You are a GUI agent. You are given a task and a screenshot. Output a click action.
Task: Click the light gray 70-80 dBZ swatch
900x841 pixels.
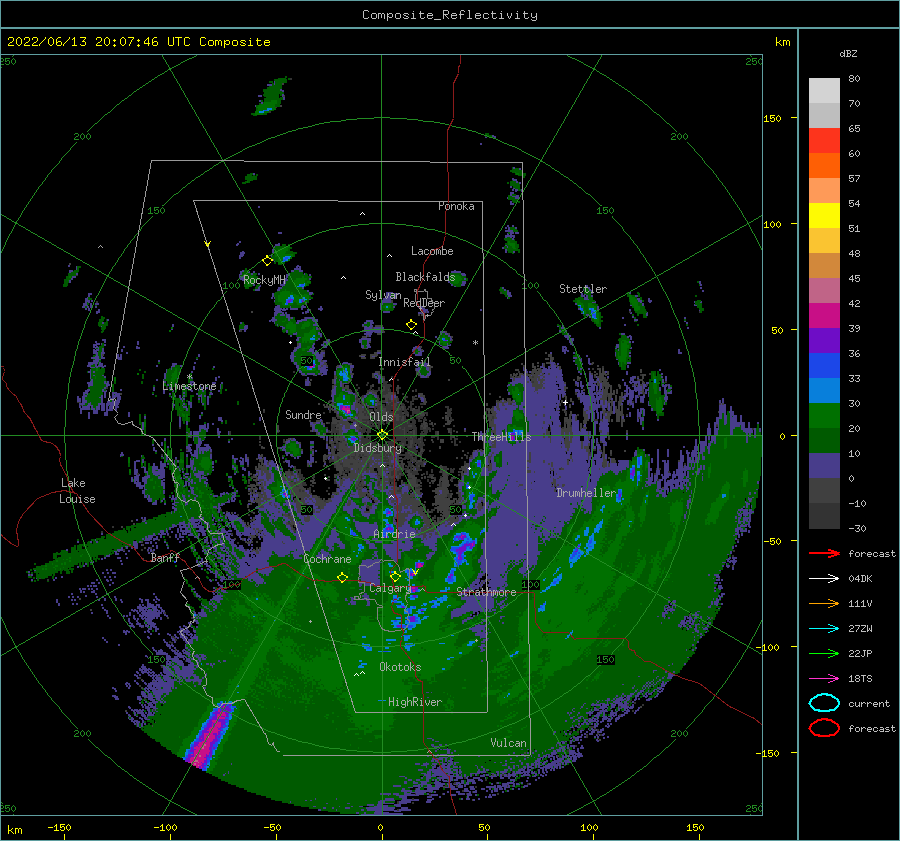tap(824, 91)
